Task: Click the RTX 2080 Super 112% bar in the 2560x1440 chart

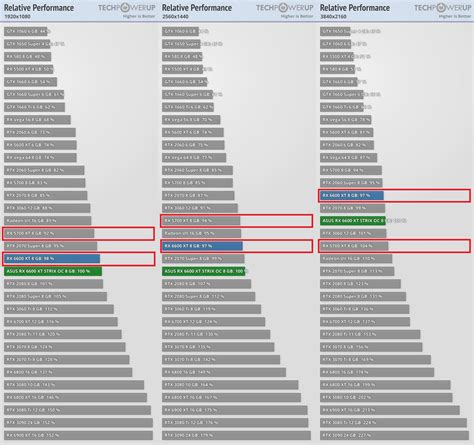Action: [x=209, y=297]
